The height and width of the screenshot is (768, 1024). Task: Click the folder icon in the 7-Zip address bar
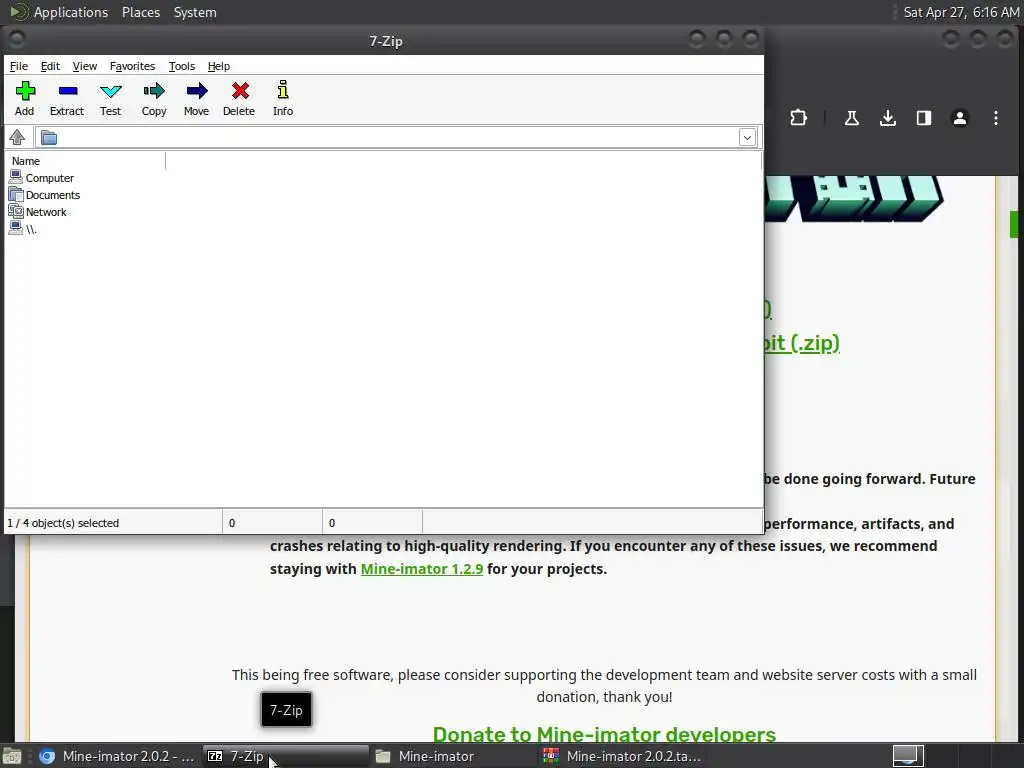[49, 137]
